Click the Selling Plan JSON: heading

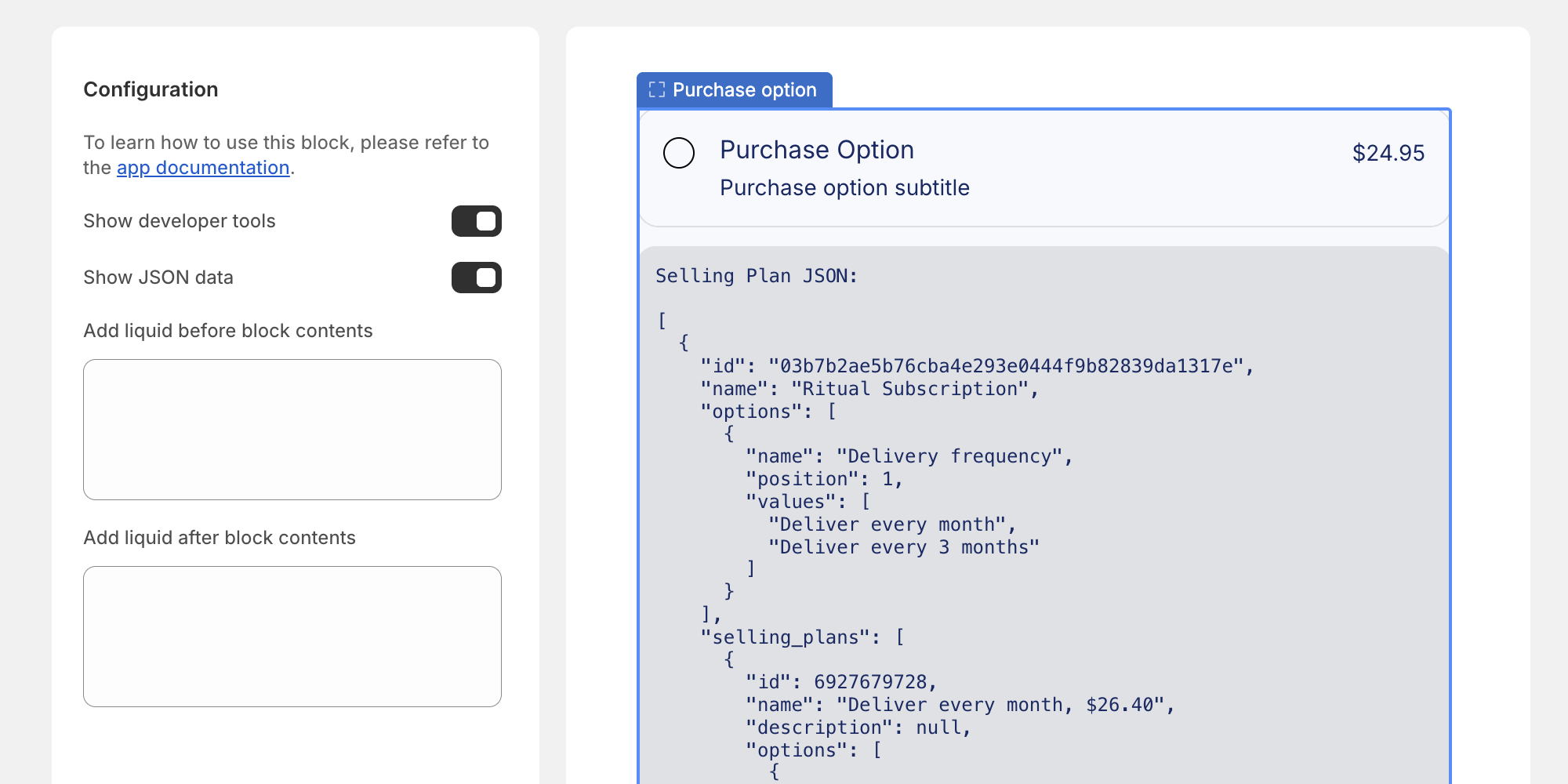(757, 276)
